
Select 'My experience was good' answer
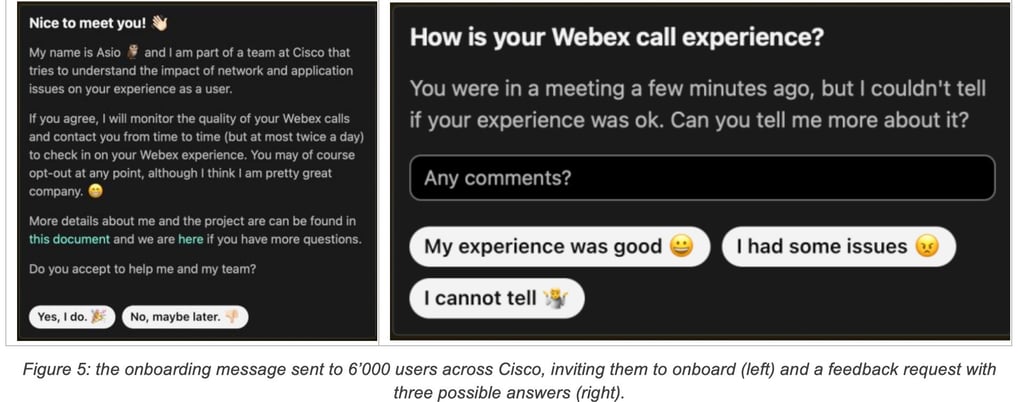click(559, 247)
